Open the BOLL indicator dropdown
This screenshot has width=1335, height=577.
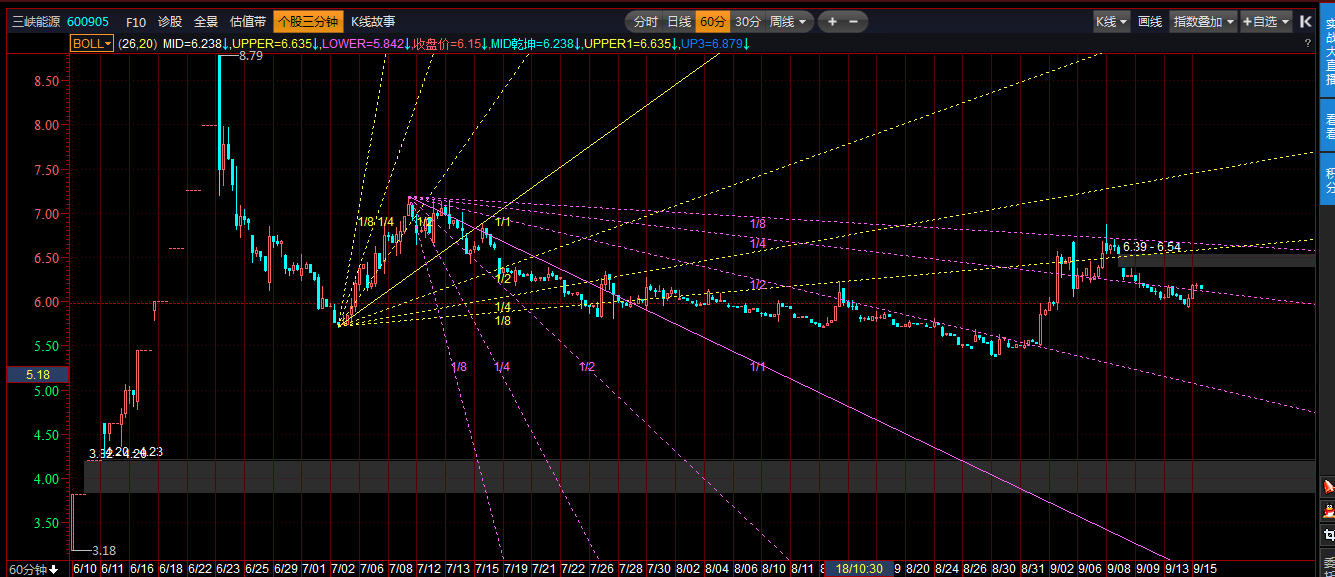click(92, 44)
